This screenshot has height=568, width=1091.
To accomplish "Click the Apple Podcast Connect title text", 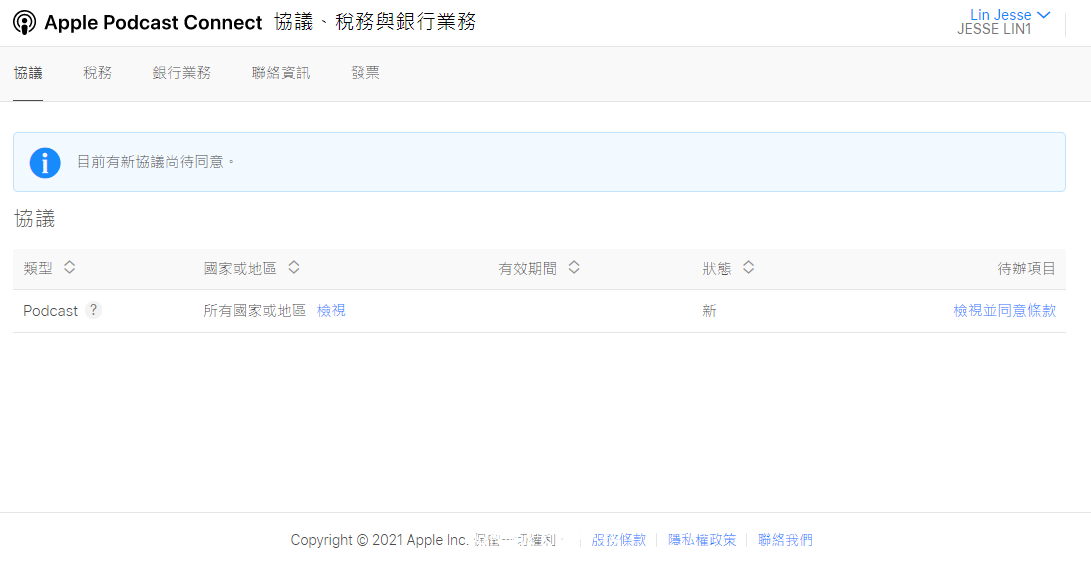I will click(x=153, y=22).
